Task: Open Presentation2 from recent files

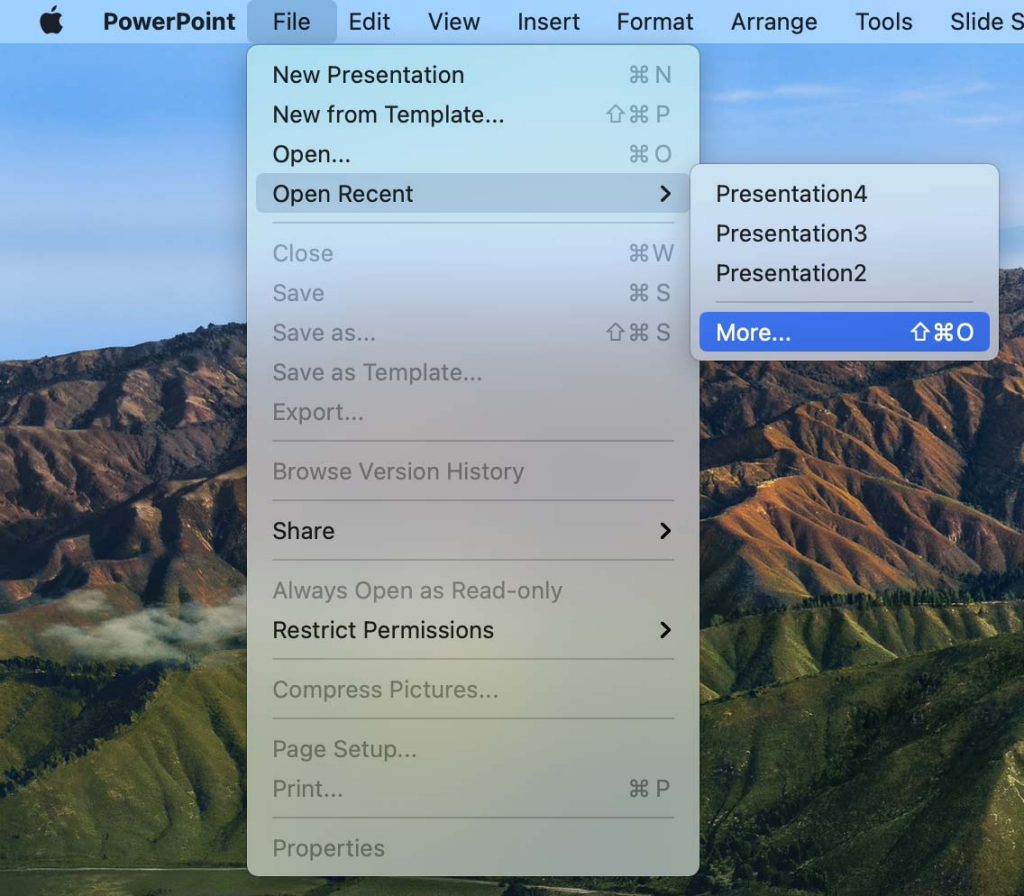Action: point(790,273)
